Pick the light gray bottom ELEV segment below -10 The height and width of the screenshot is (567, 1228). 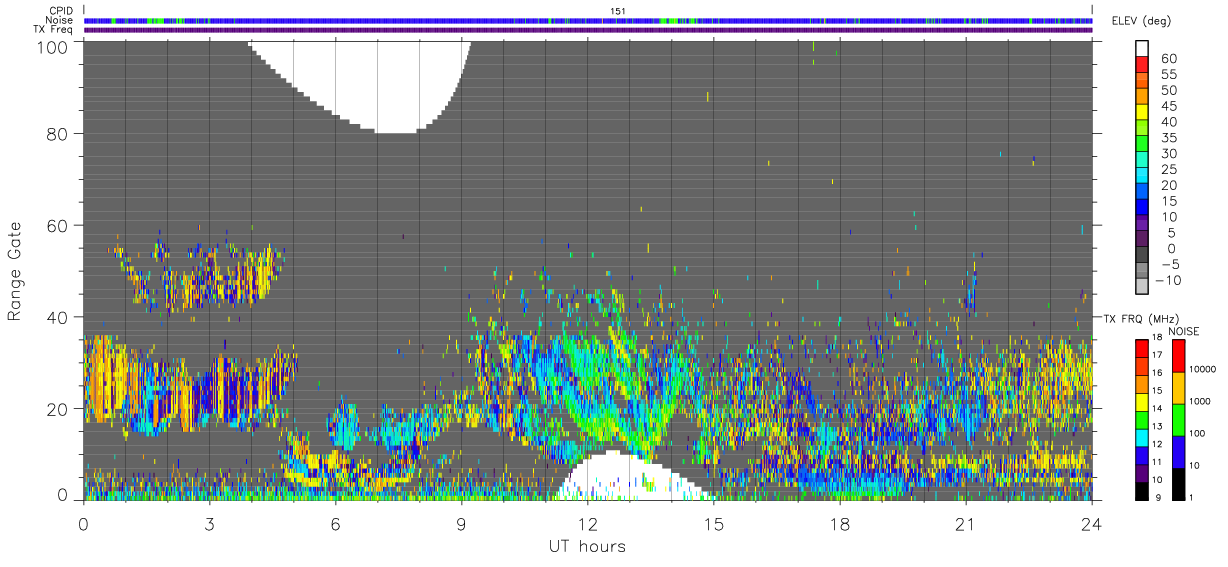1143,287
